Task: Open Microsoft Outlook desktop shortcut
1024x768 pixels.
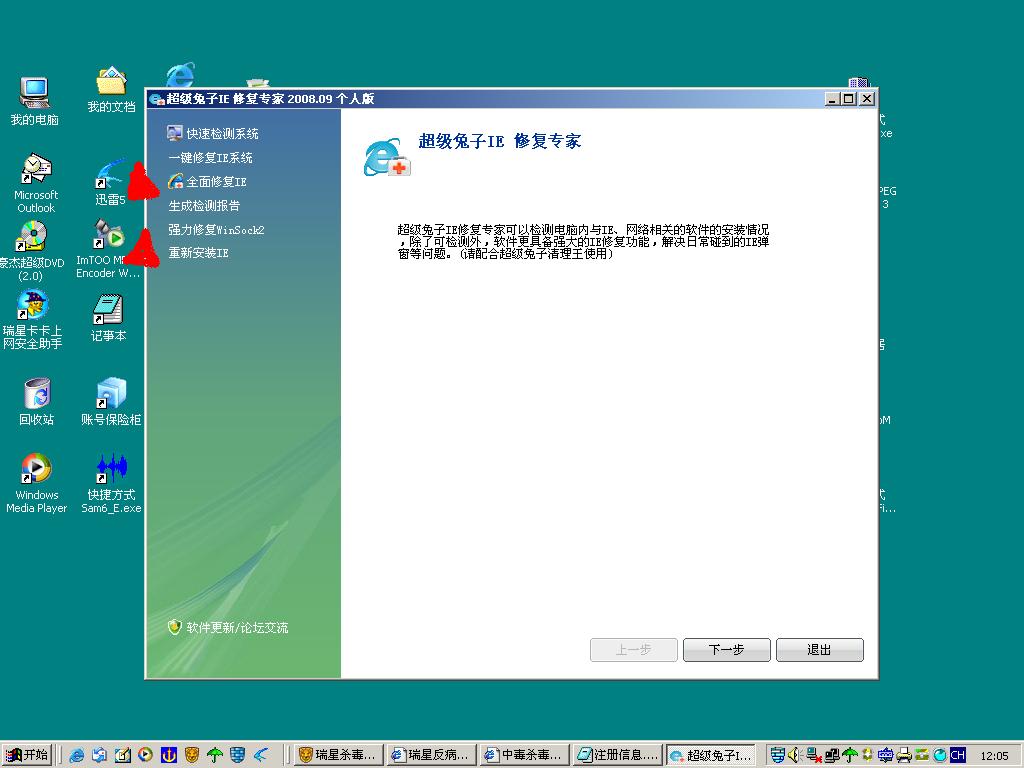Action: (x=36, y=184)
